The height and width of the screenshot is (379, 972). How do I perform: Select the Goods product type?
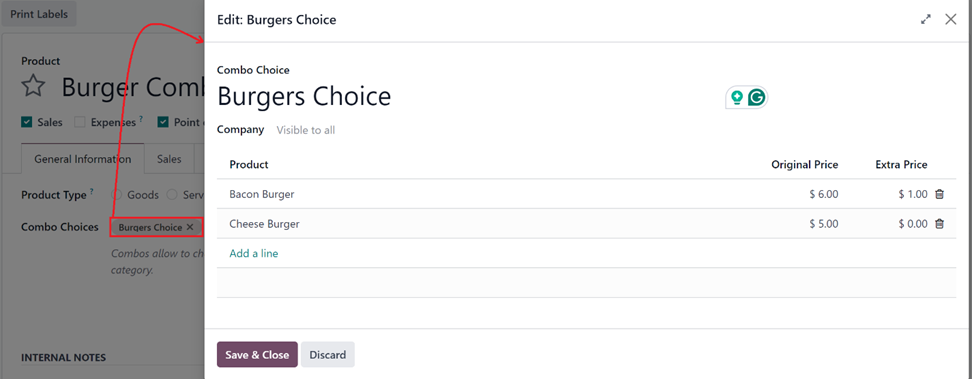point(117,195)
